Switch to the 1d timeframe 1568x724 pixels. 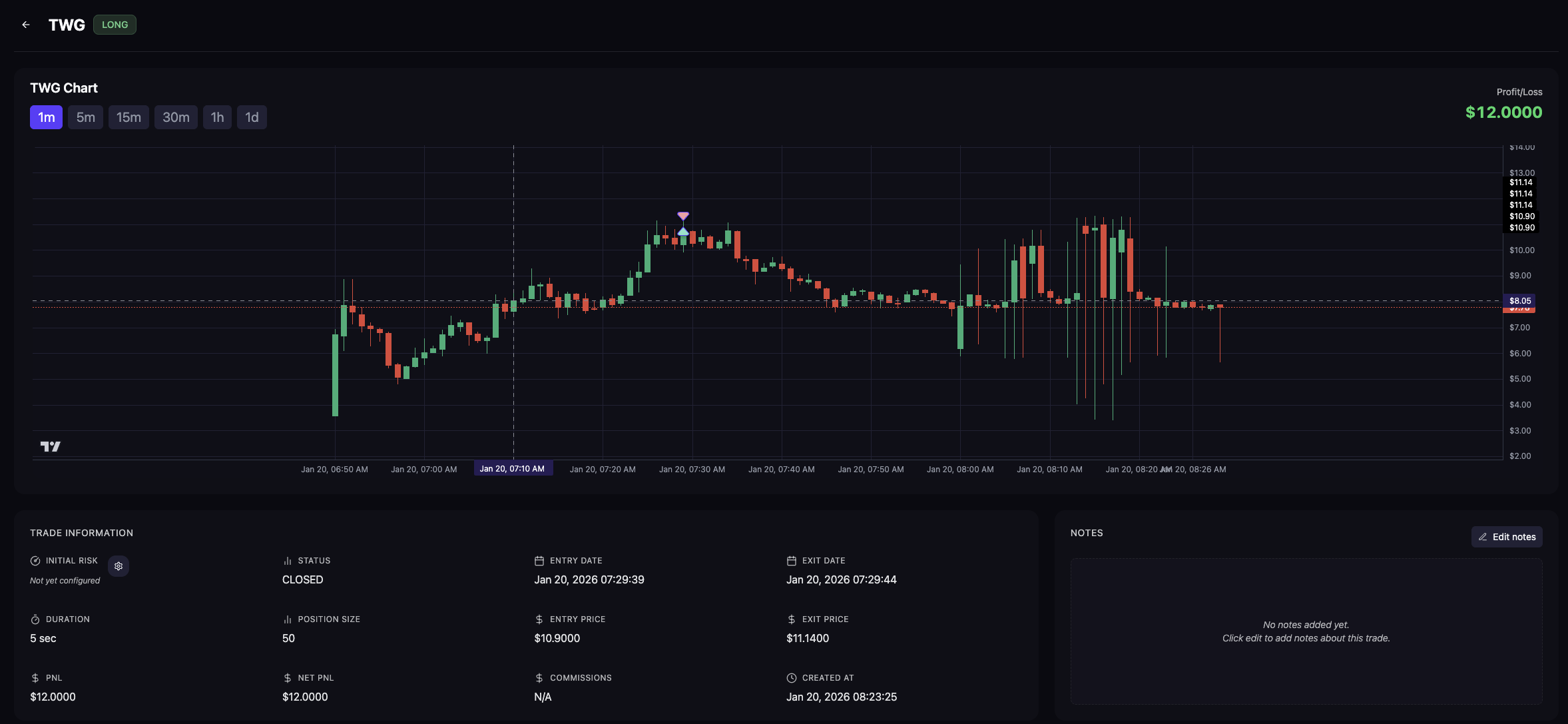tap(252, 117)
